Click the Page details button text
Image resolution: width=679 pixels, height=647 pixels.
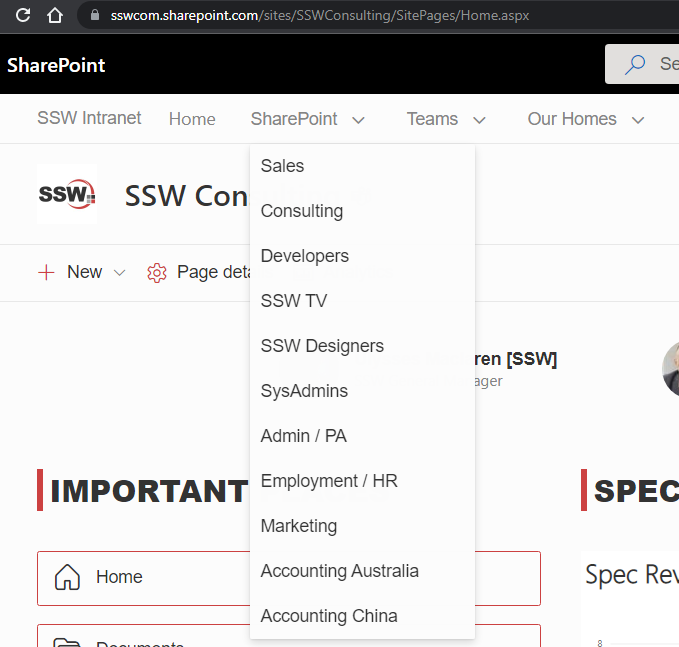click(213, 272)
